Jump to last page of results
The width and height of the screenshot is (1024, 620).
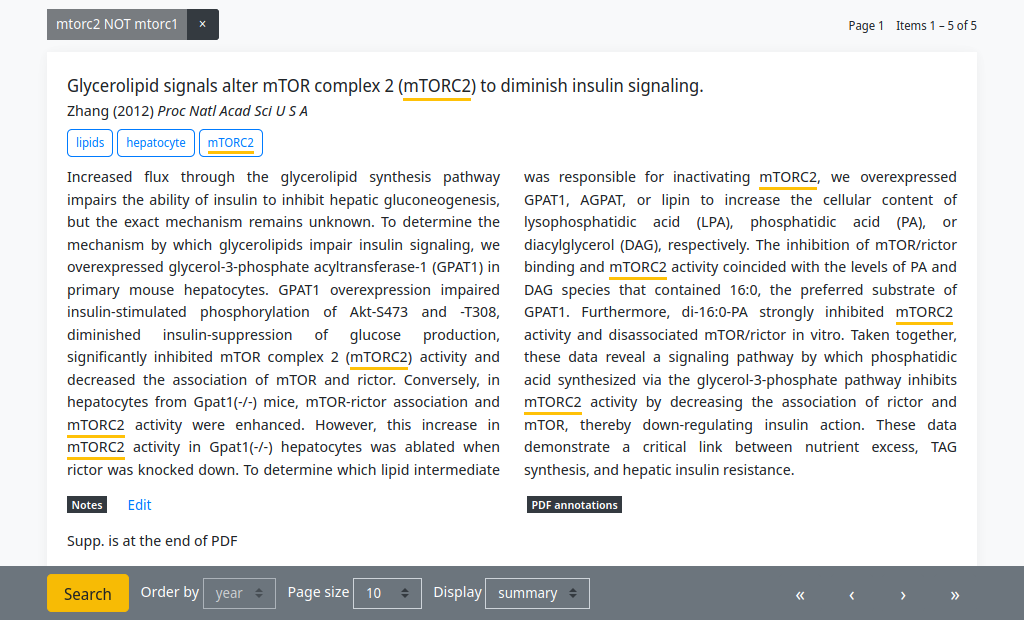(x=955, y=595)
